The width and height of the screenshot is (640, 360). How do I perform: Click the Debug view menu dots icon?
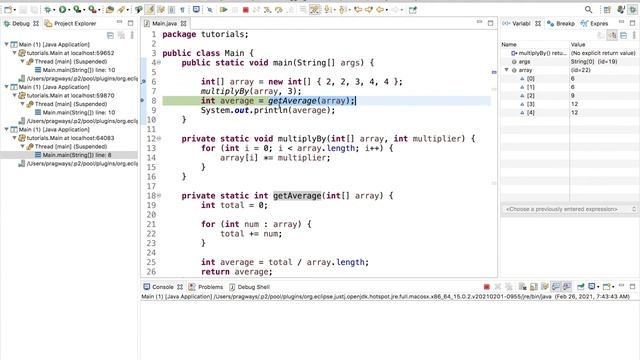132,36
